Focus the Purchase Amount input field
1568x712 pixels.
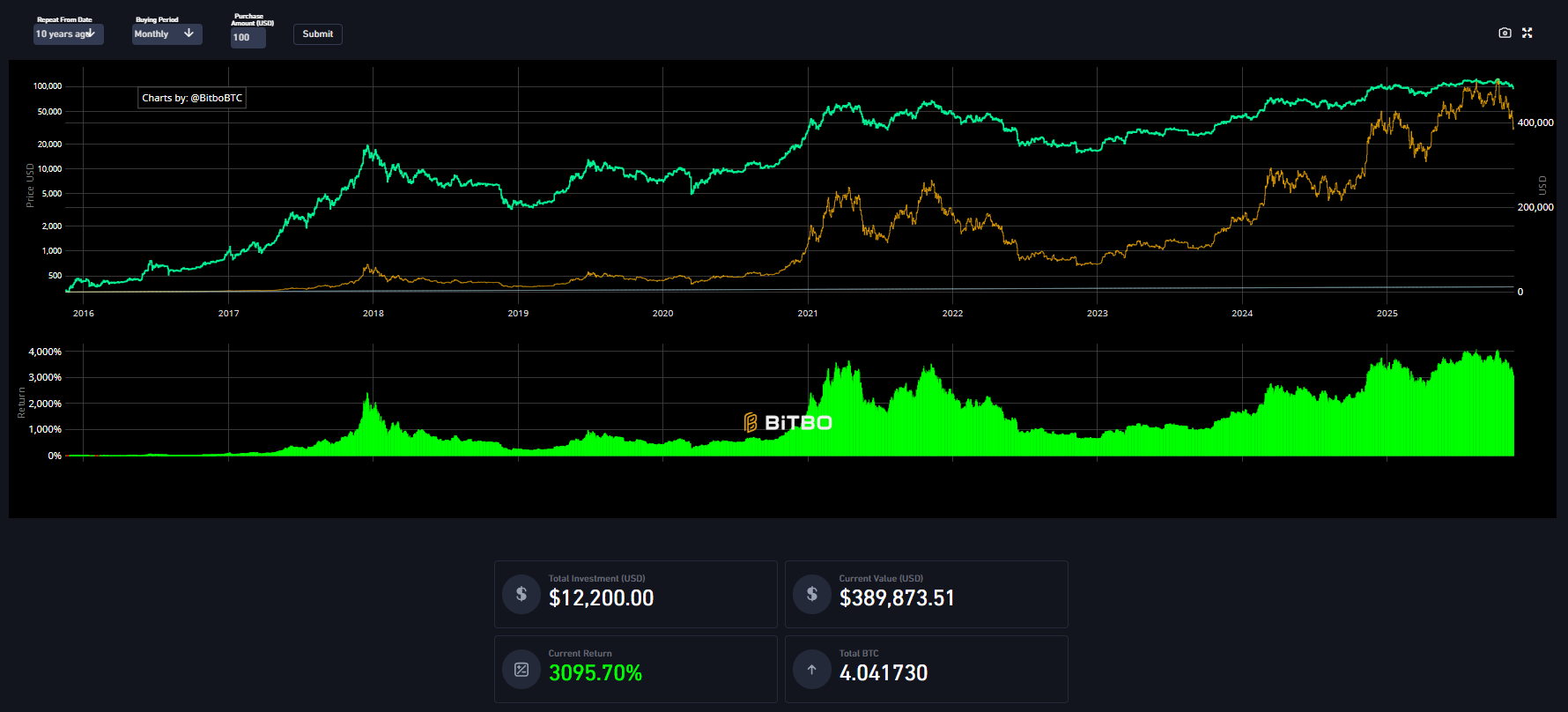click(x=248, y=37)
